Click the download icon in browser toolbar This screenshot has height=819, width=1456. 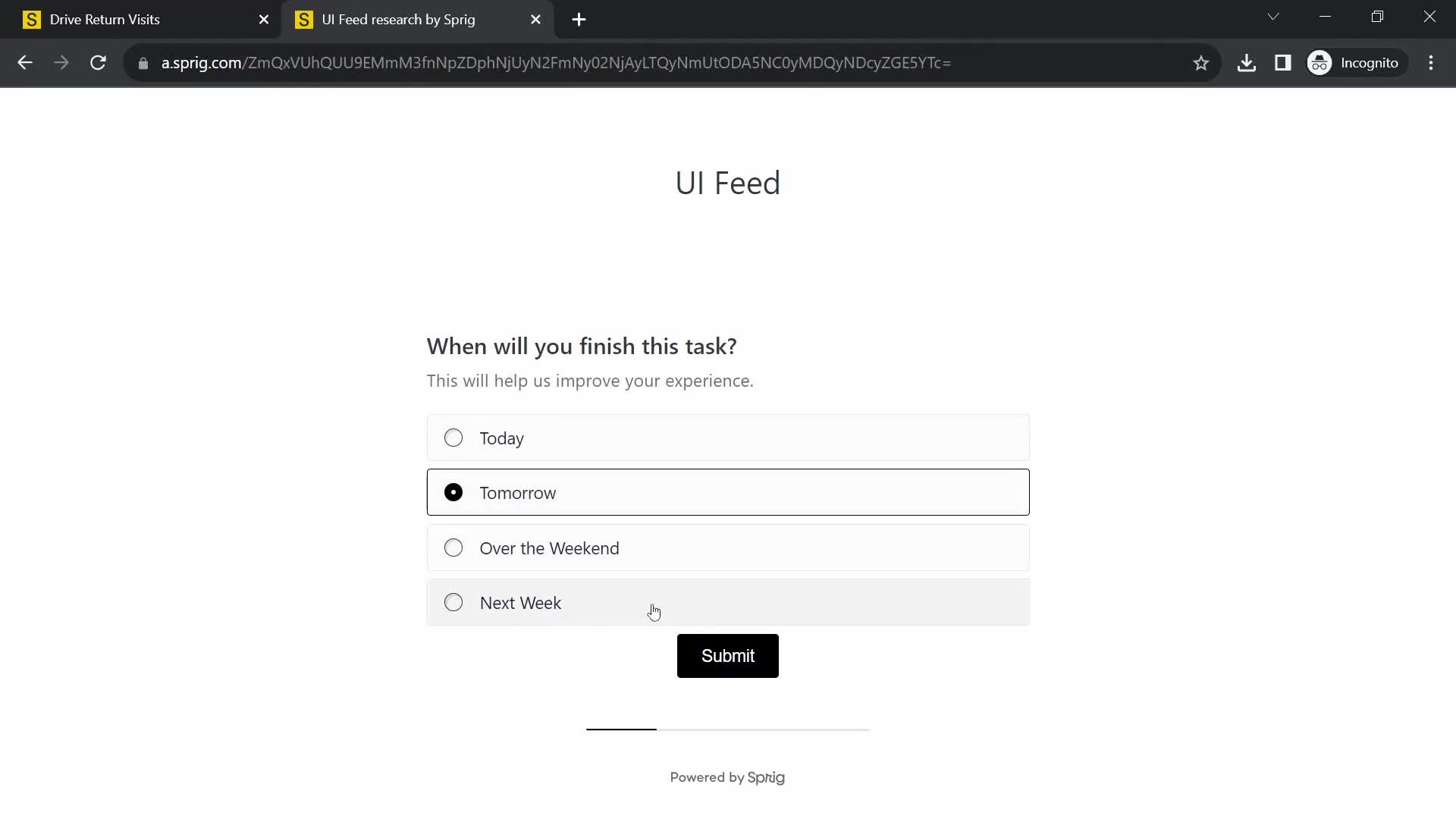click(x=1247, y=63)
